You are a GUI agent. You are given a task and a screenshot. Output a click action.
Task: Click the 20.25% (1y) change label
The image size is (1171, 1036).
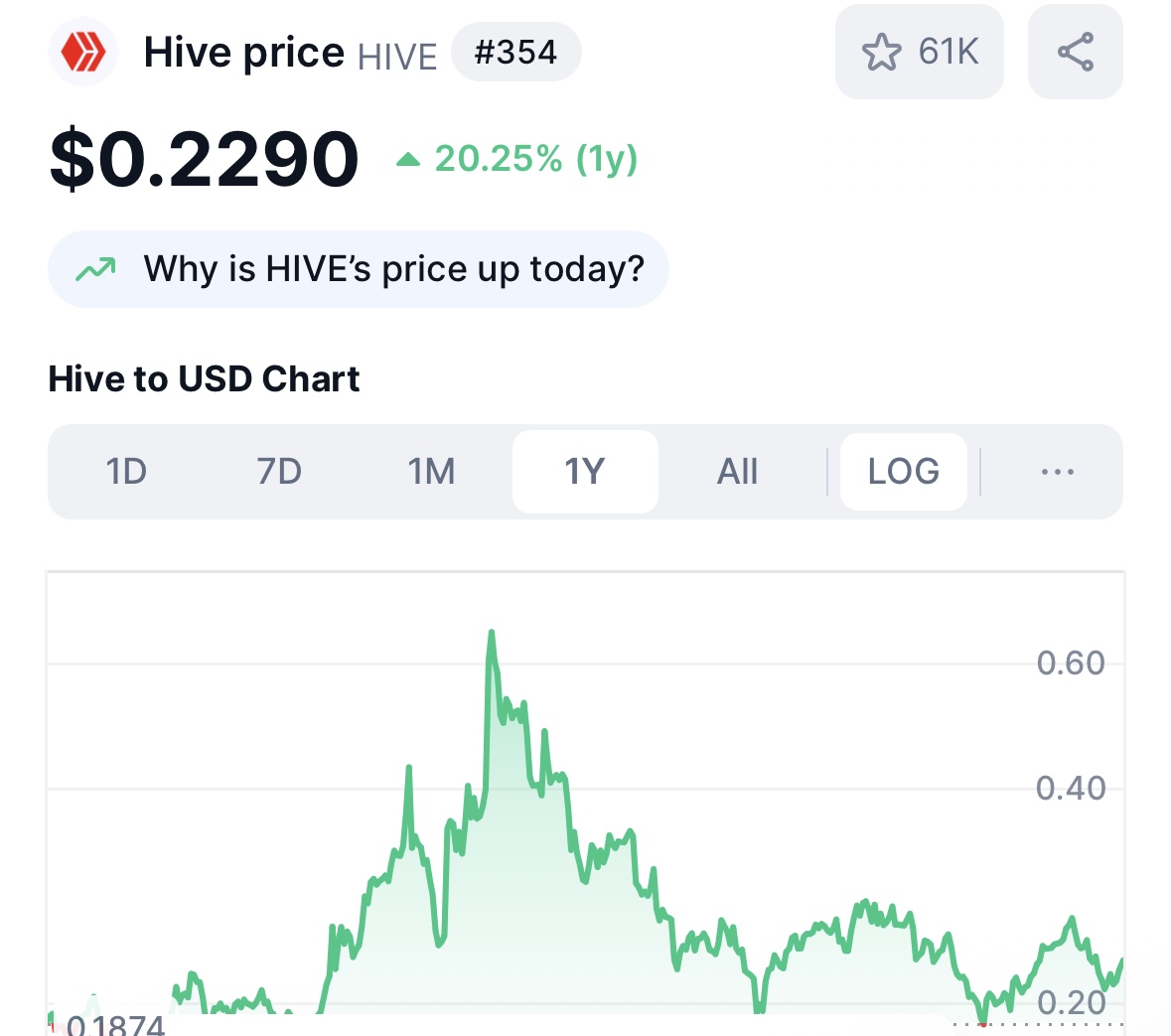pyautogui.click(x=535, y=159)
